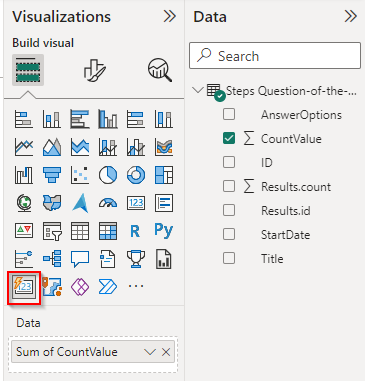Open Get more visuals ellipsis
Viewport: 365px width, 381px height.
[136, 286]
